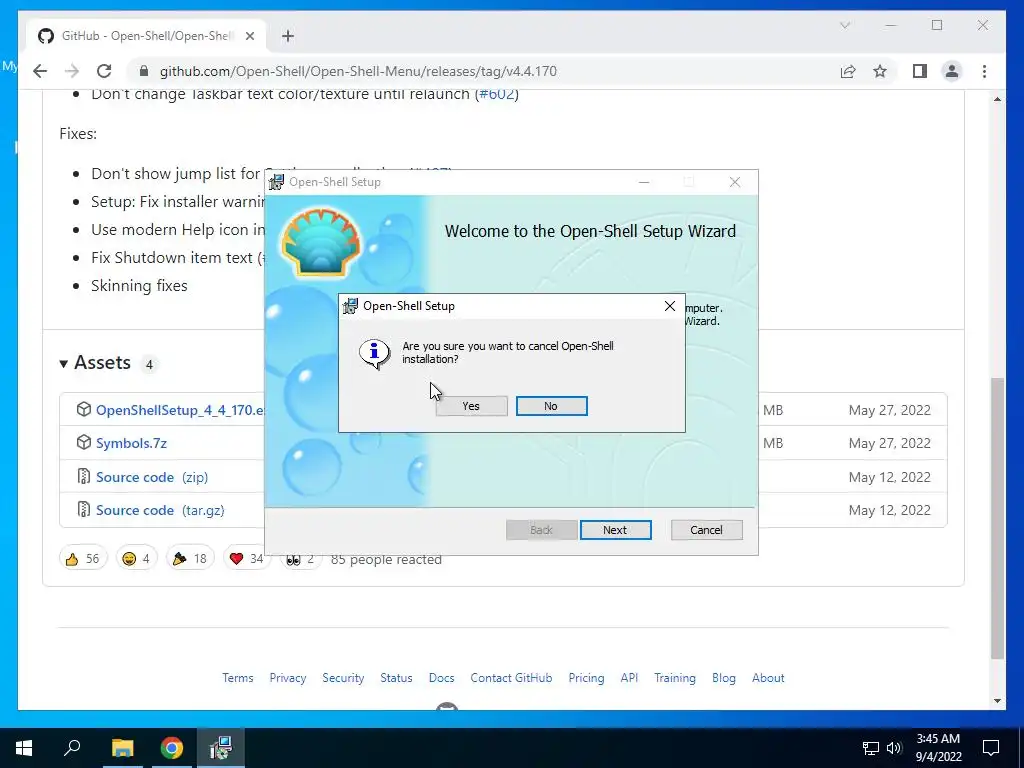Screen dimensions: 1024x768
Task: Download Source code (zip)
Action: pyautogui.click(x=152, y=477)
